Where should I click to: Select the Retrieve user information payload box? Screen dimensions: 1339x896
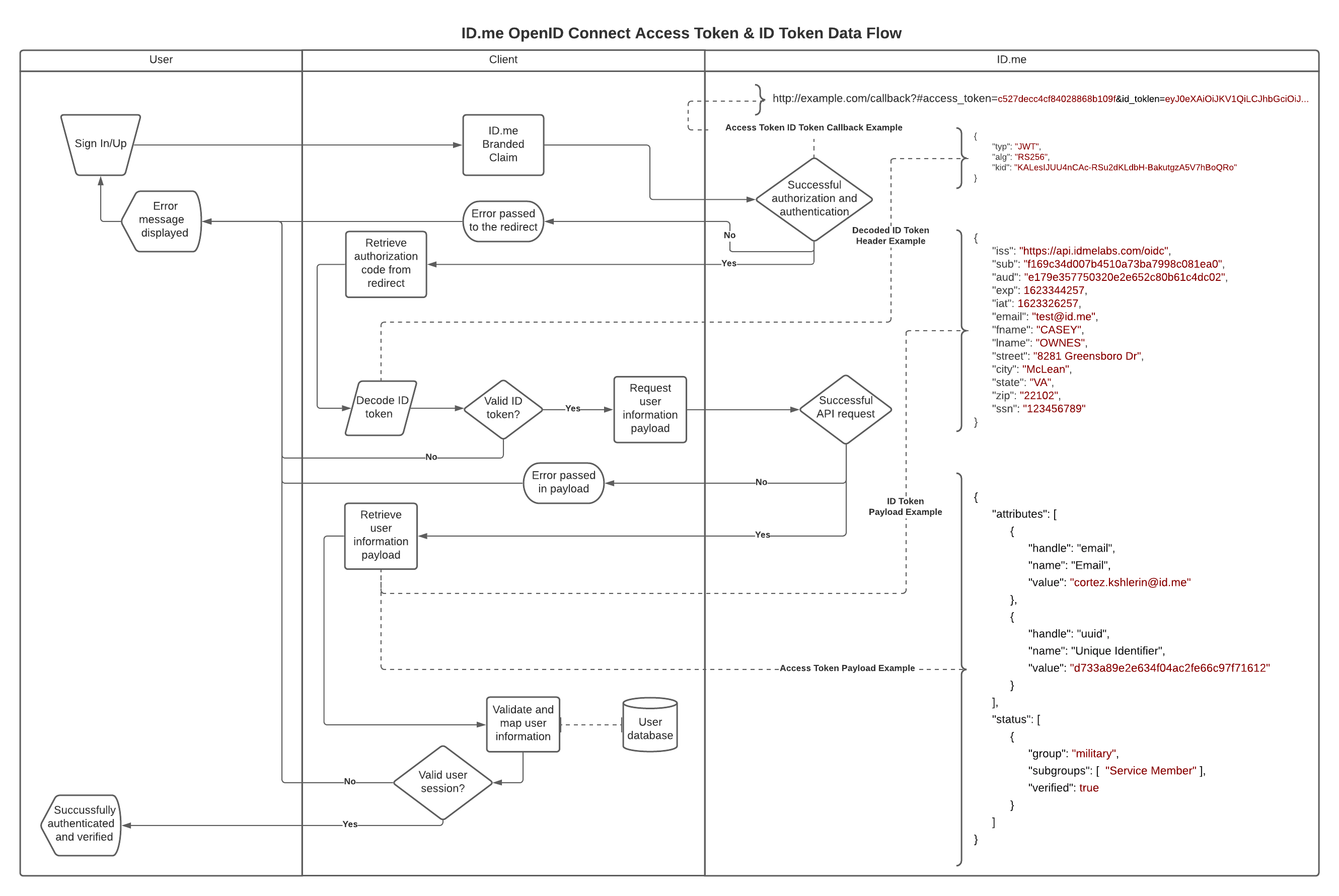tap(381, 536)
